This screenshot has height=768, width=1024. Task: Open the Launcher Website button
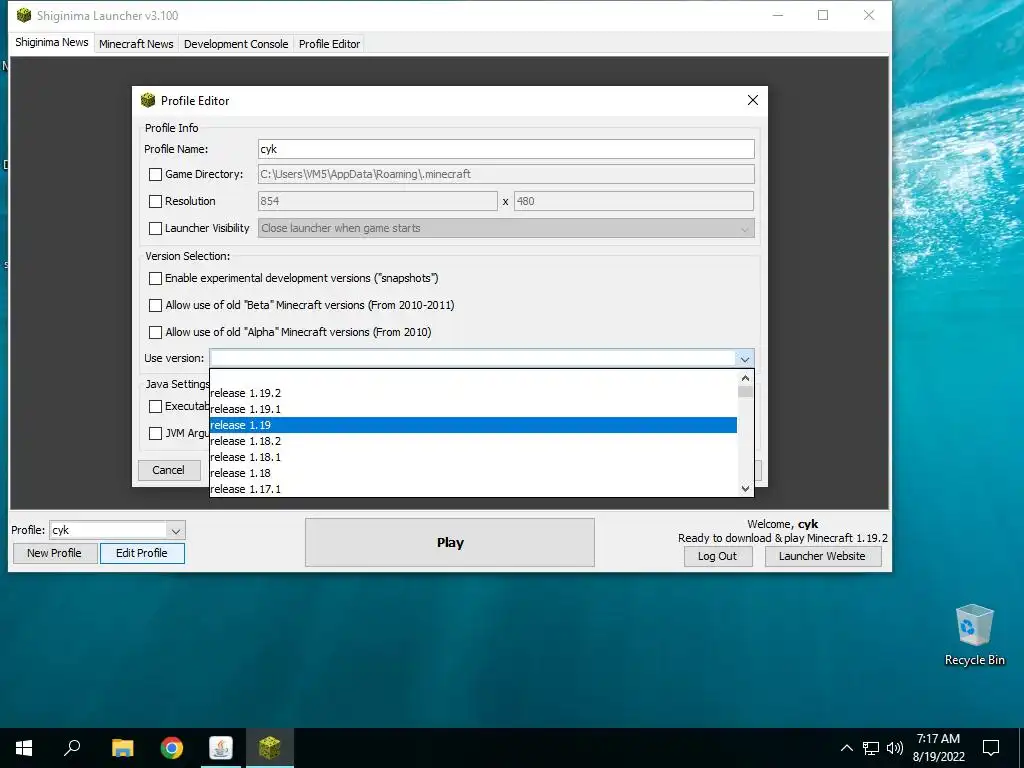pos(822,556)
